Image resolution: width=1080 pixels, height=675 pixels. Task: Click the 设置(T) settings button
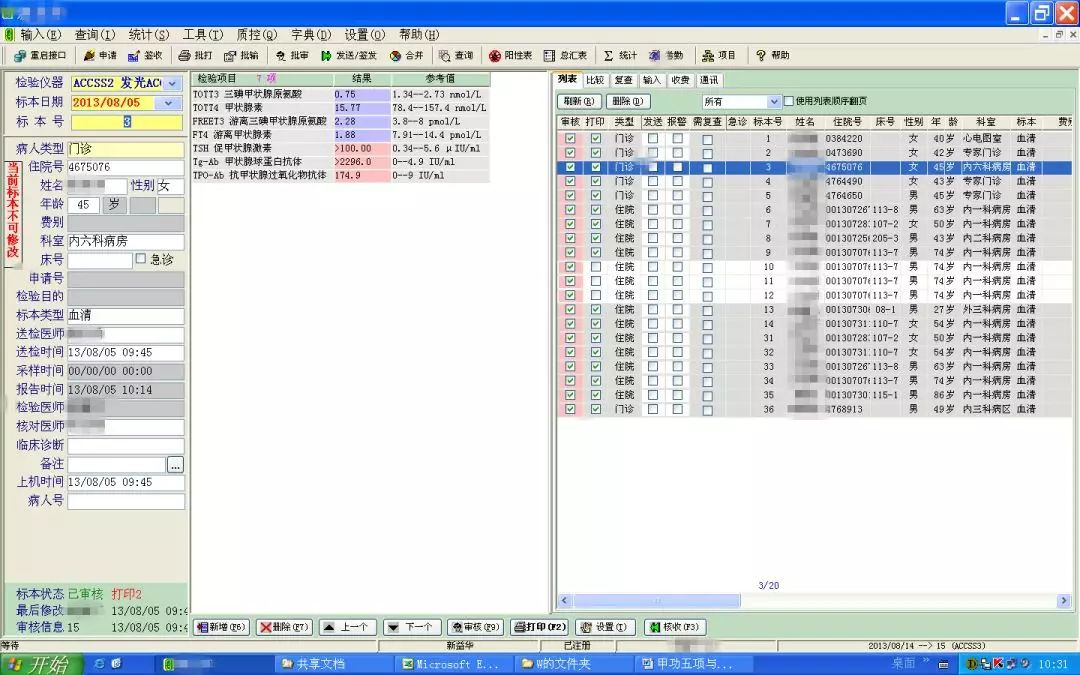pos(603,627)
